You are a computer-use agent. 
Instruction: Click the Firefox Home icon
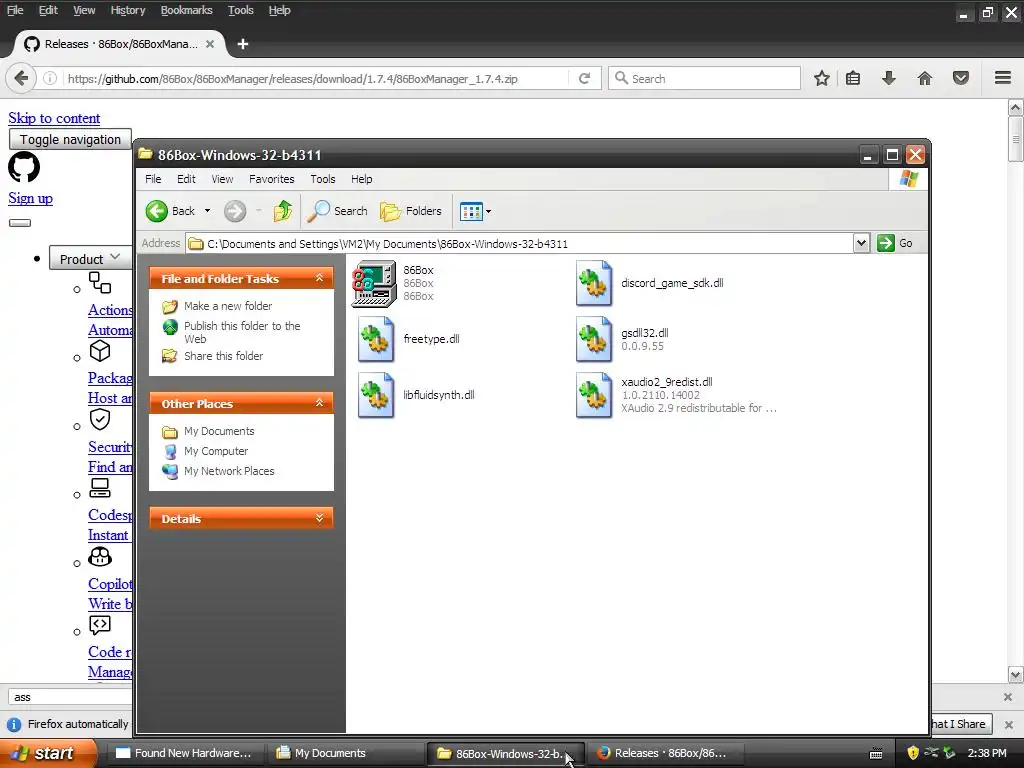click(x=925, y=78)
